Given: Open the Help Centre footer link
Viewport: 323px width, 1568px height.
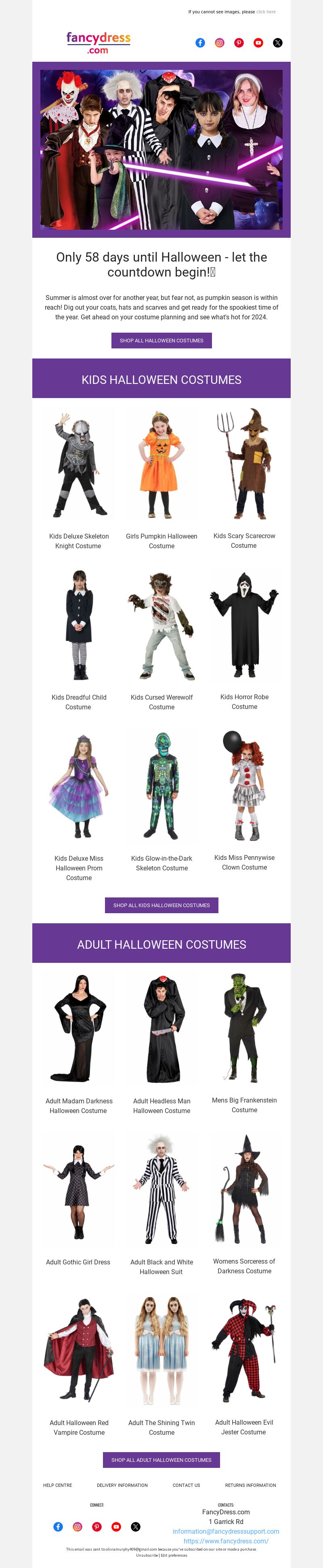Looking at the screenshot, I should coord(58,1485).
